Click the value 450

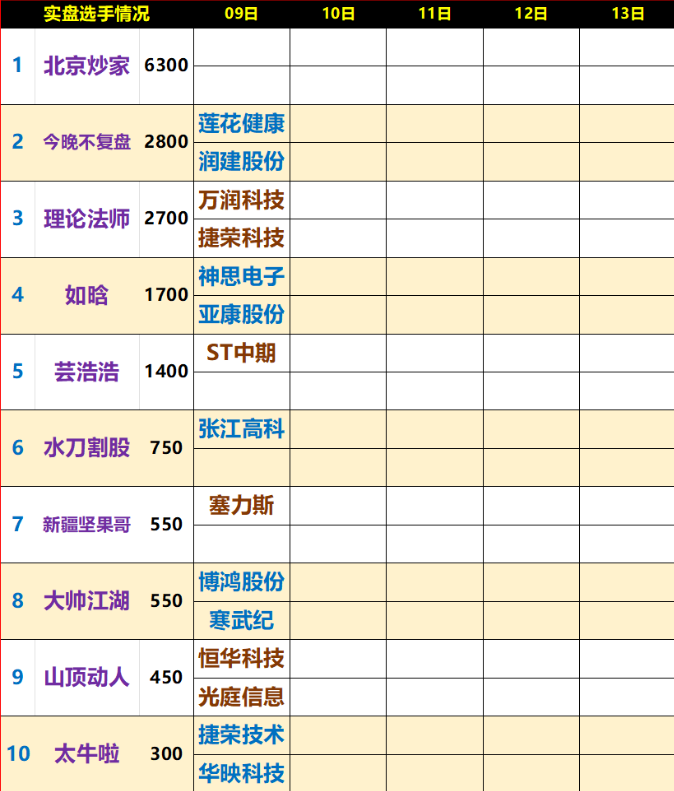(x=166, y=677)
